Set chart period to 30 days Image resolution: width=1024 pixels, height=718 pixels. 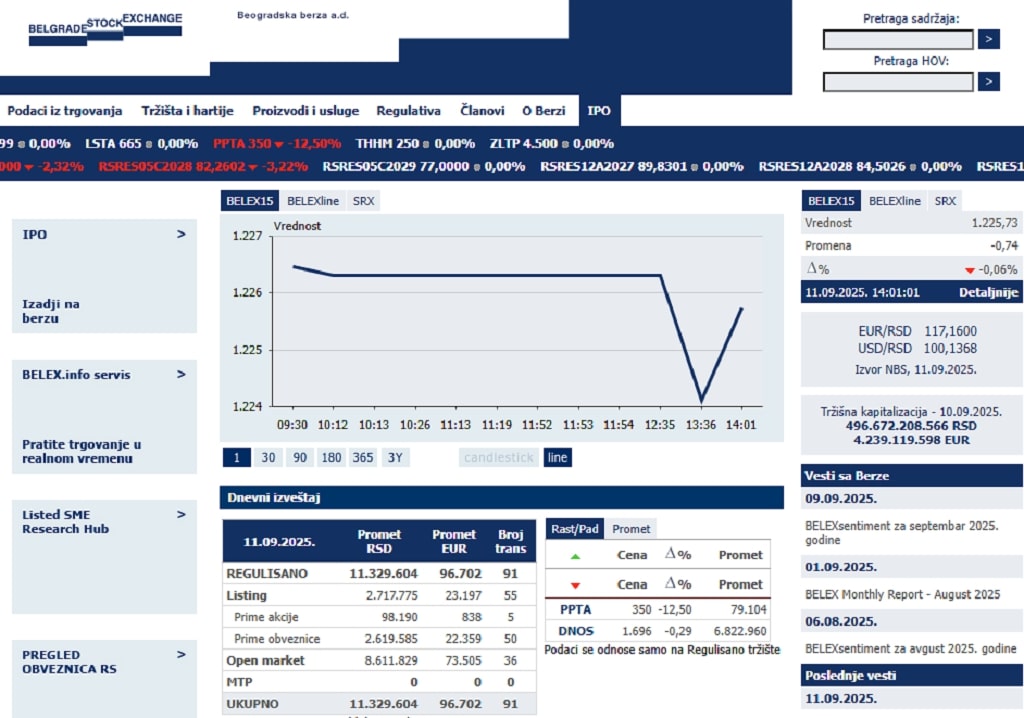(x=268, y=457)
